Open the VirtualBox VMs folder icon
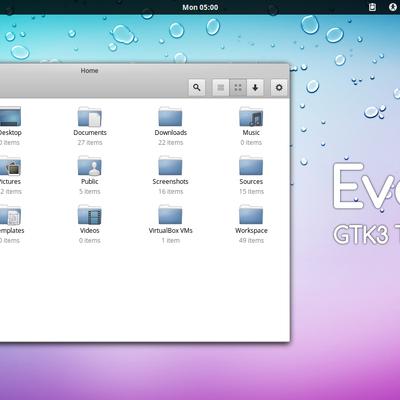 pos(170,215)
